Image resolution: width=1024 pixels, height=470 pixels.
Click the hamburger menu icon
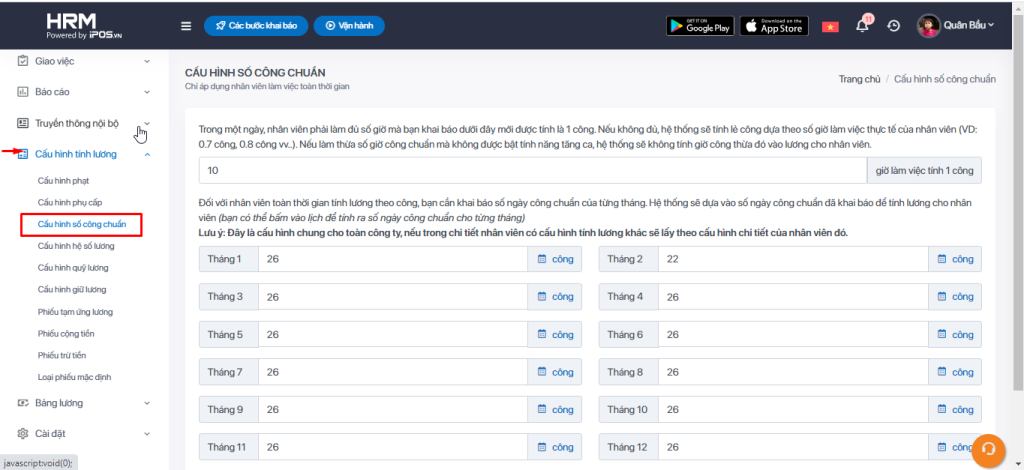click(x=186, y=26)
